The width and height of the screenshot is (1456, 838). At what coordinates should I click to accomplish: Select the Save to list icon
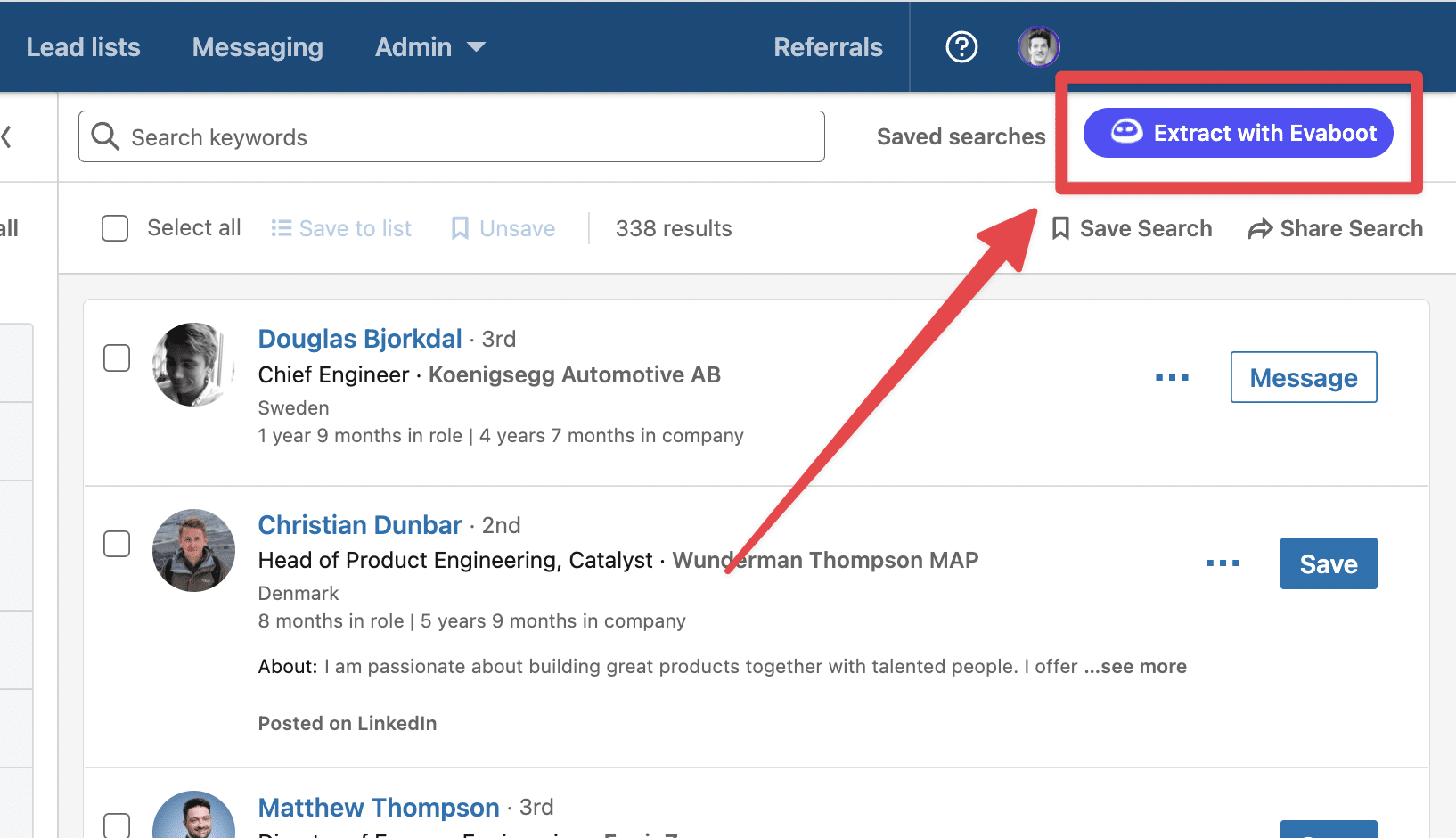tap(280, 228)
